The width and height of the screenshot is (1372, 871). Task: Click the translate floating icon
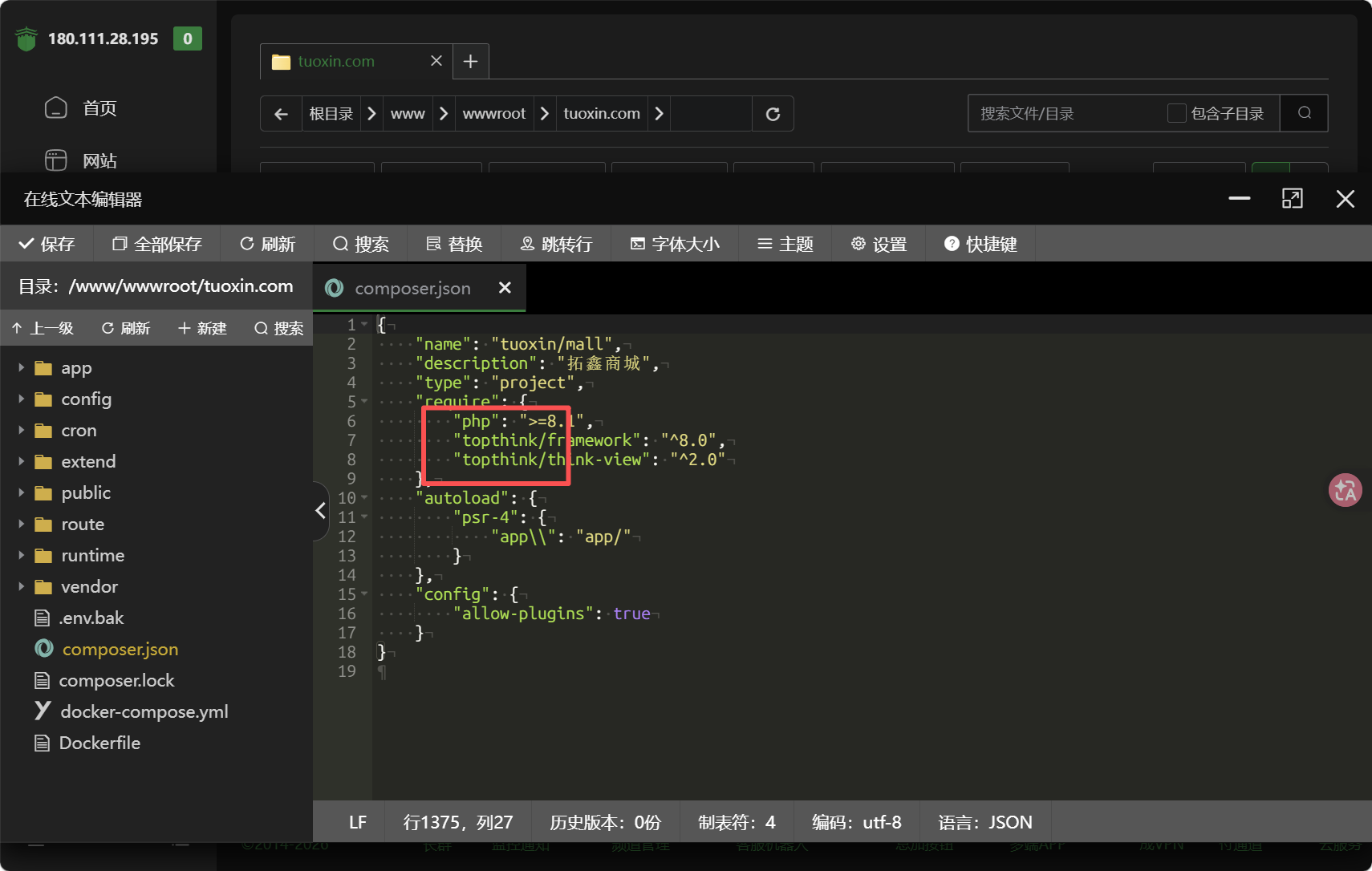(x=1346, y=490)
